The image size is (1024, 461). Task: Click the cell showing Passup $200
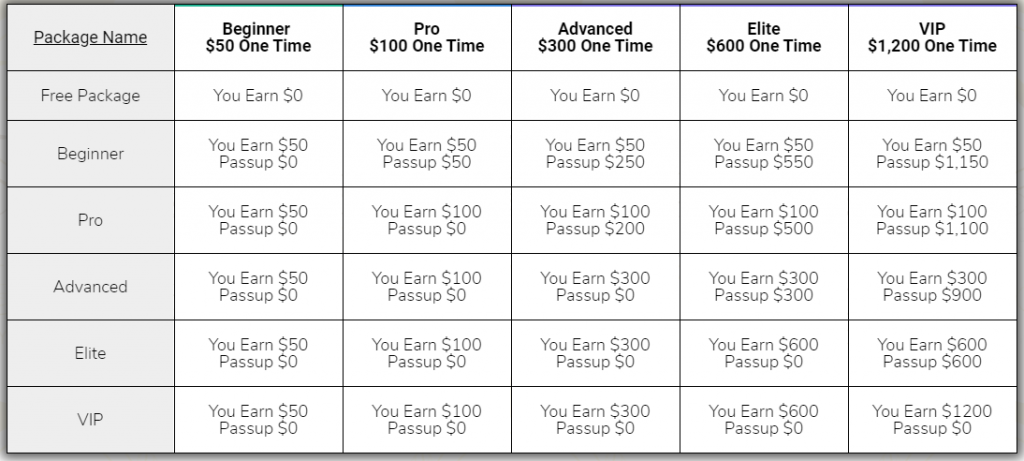(595, 229)
